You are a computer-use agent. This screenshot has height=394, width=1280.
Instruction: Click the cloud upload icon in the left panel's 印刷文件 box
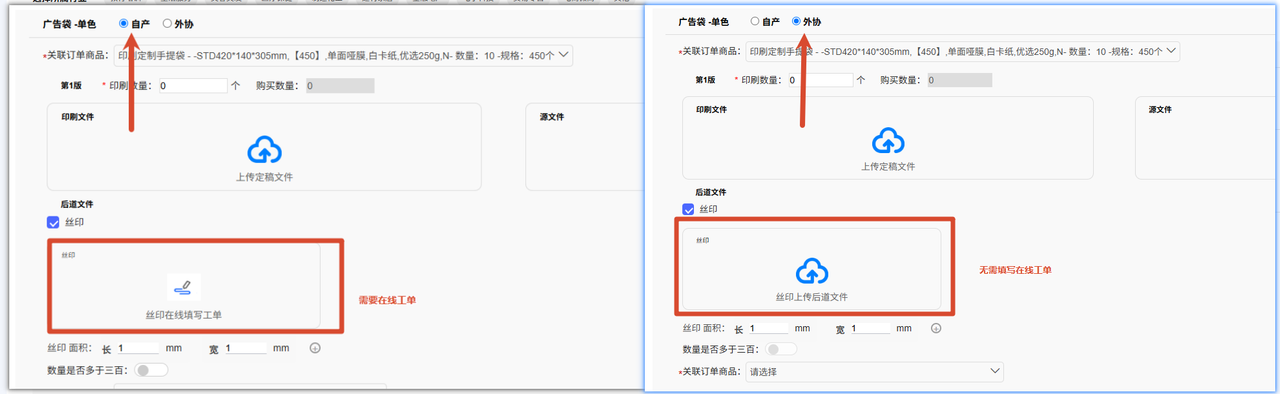click(264, 151)
